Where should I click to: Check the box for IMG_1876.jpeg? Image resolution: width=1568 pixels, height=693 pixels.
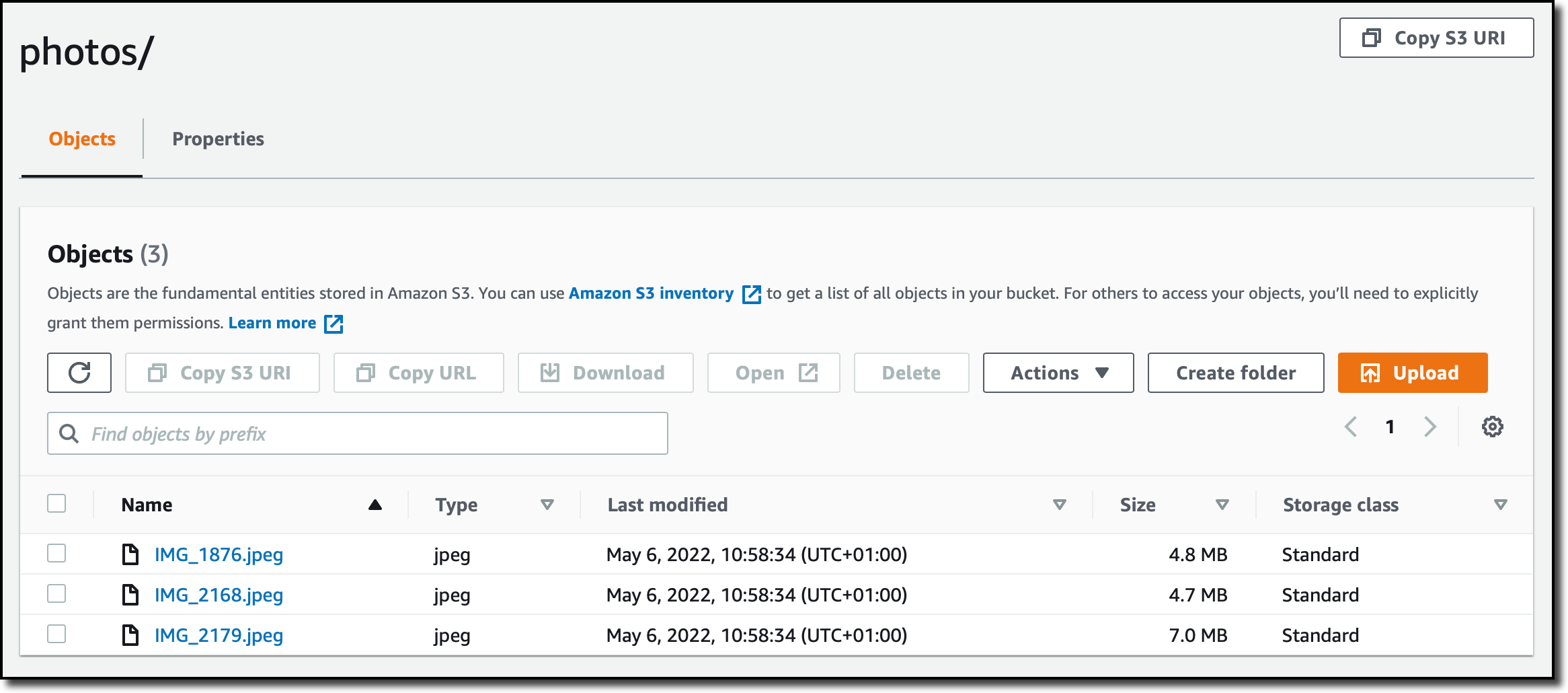click(57, 554)
